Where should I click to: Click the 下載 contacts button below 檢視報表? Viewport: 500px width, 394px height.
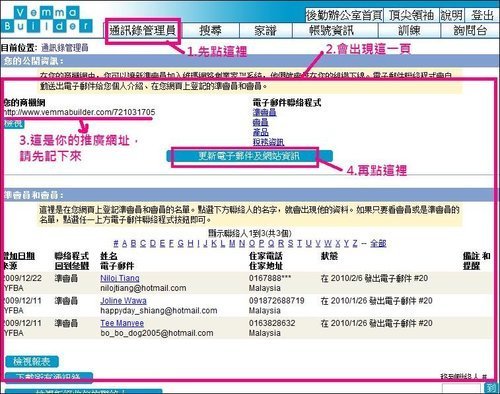click(49, 377)
